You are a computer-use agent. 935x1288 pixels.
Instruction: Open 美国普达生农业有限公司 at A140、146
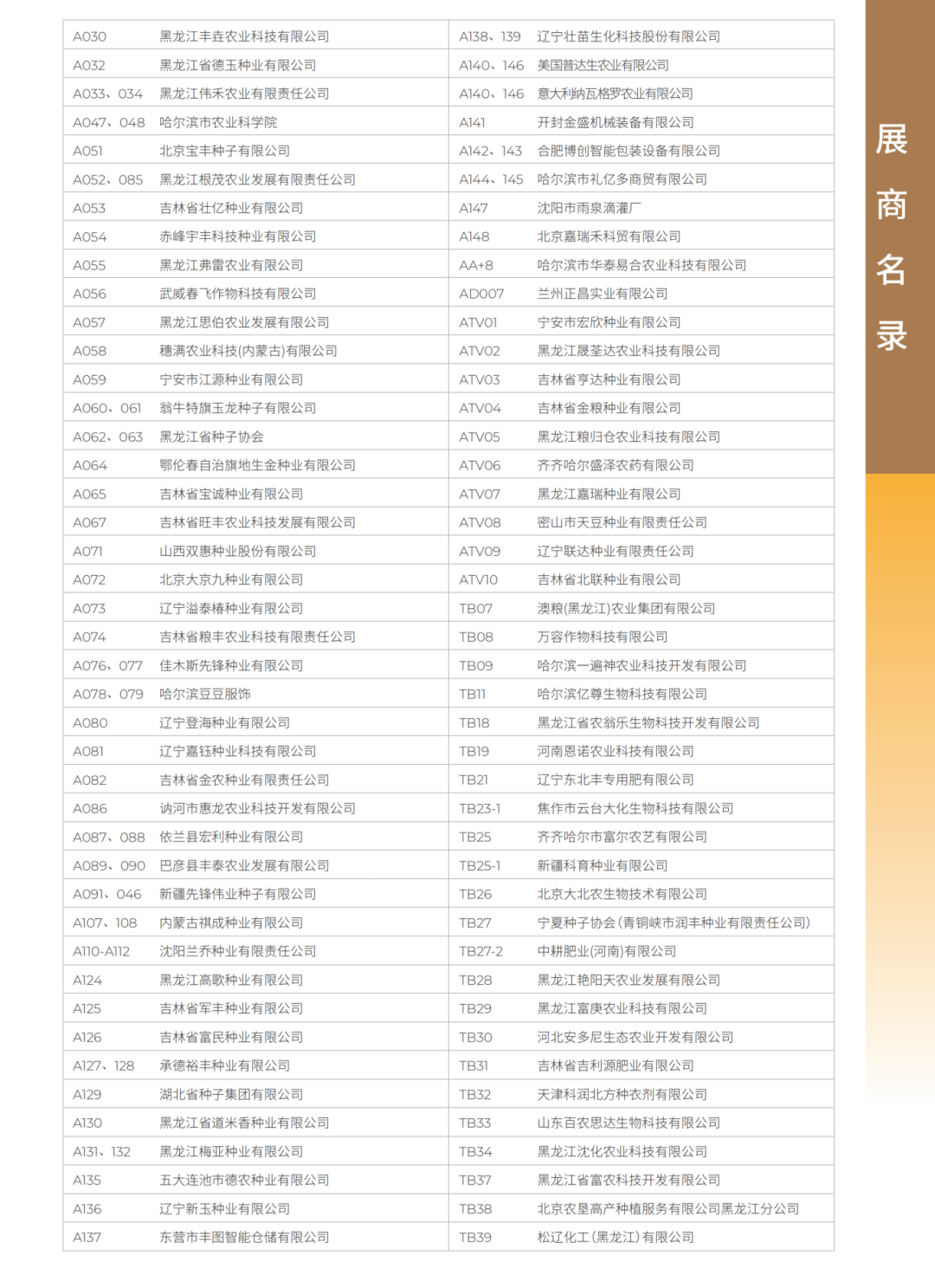click(641, 63)
